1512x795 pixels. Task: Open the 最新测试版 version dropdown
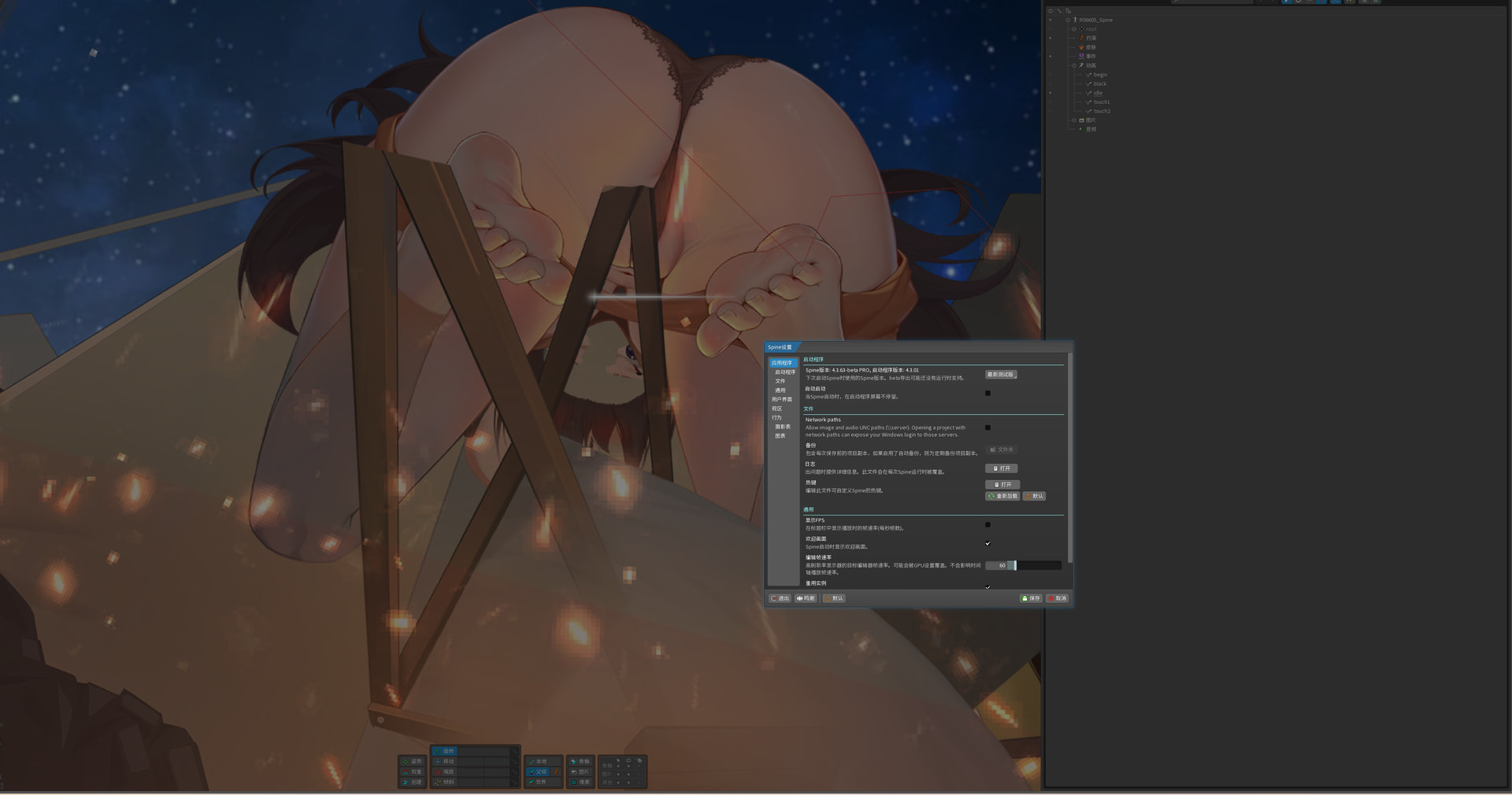1001,375
